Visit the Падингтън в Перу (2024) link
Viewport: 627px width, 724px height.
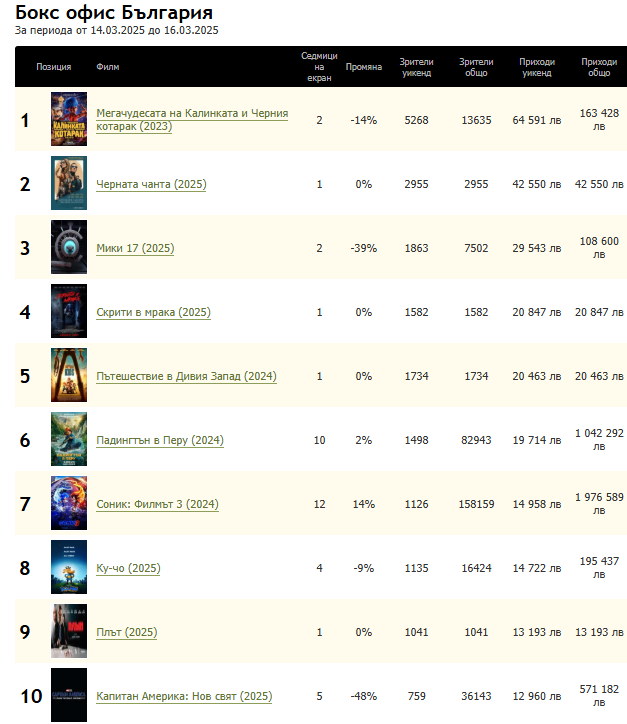pyautogui.click(x=159, y=441)
